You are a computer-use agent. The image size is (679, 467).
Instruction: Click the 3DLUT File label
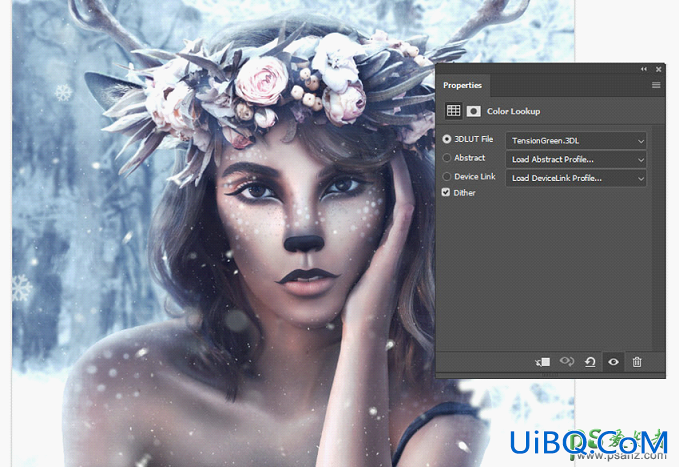[474, 139]
